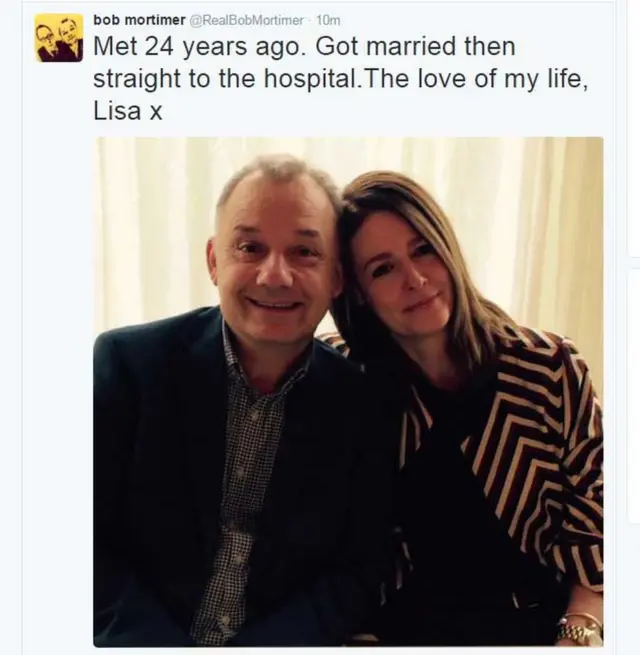Click the gold wristwatch in the photo

tap(578, 631)
